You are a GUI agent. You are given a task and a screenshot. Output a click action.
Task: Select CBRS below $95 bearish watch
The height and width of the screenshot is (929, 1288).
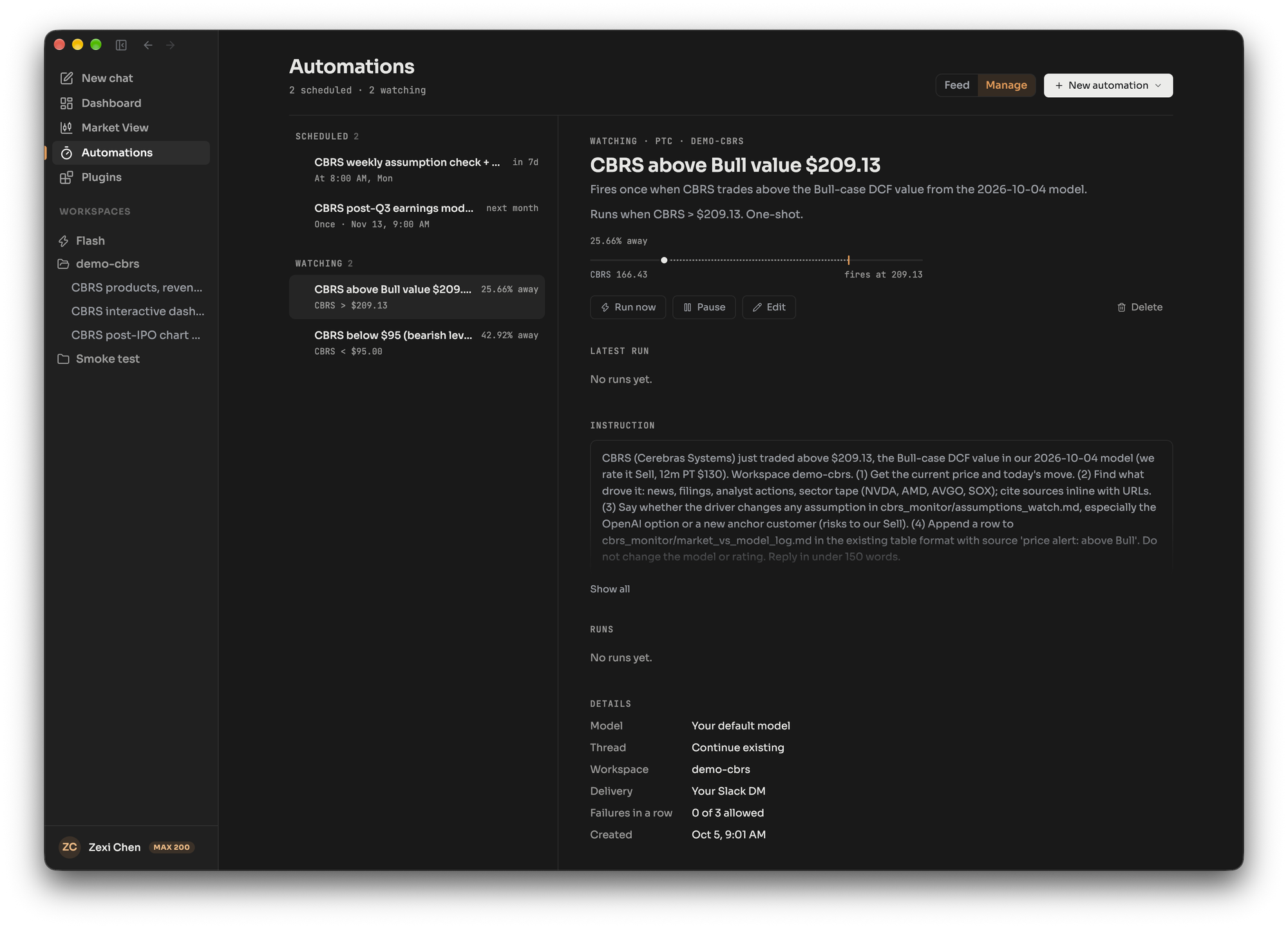click(x=417, y=343)
